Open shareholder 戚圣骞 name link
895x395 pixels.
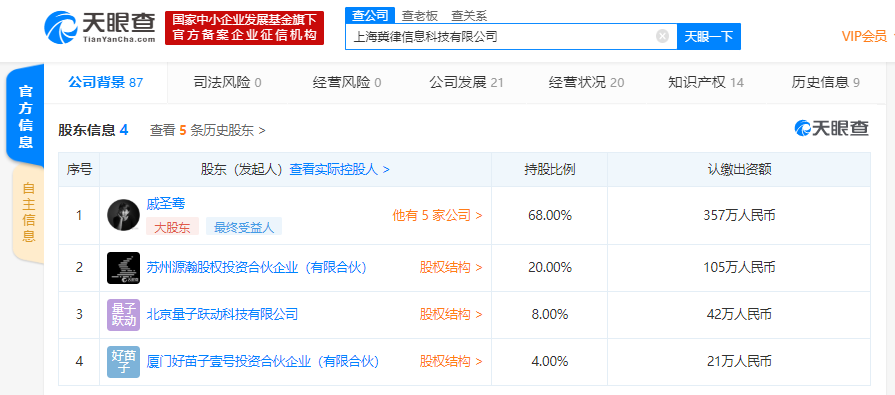[x=166, y=203]
